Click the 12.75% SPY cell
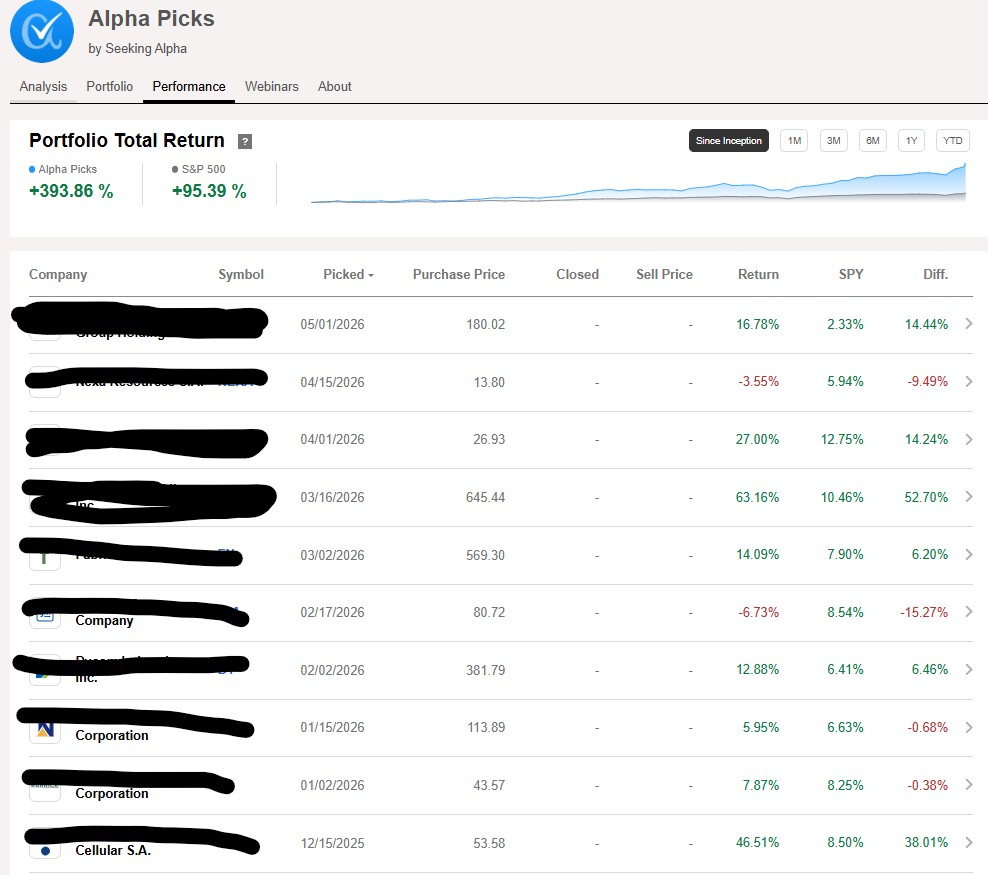The image size is (988, 875). tap(842, 439)
